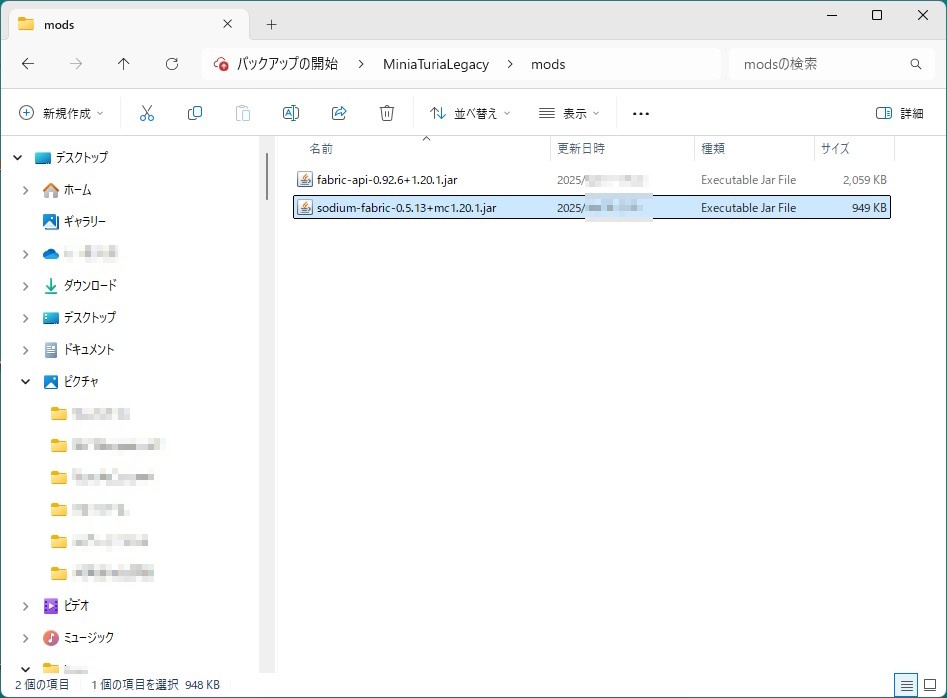Close the mods tab
The height and width of the screenshot is (698, 947).
(228, 24)
